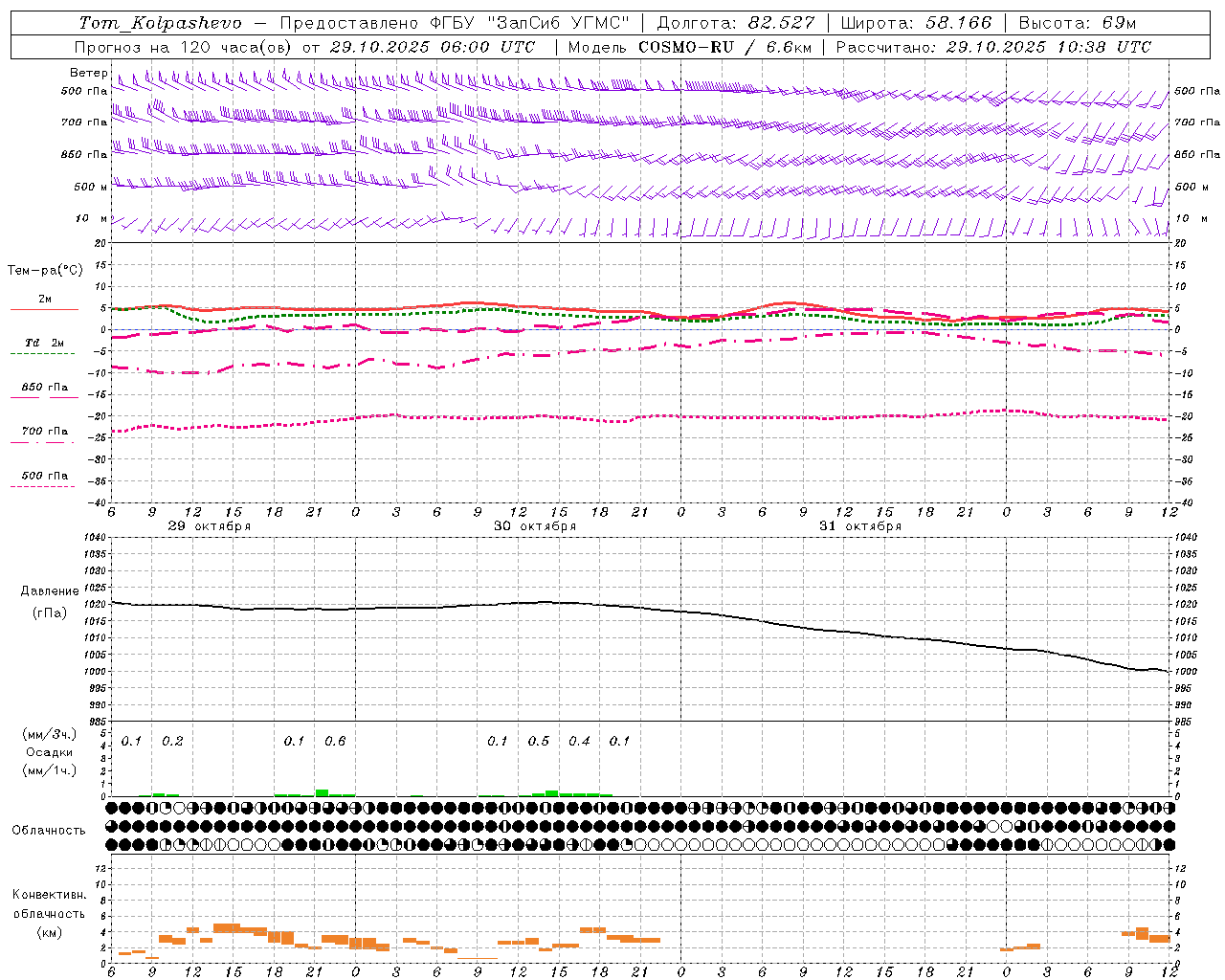
Task: Click the 31 октября date label
Action: (860, 526)
